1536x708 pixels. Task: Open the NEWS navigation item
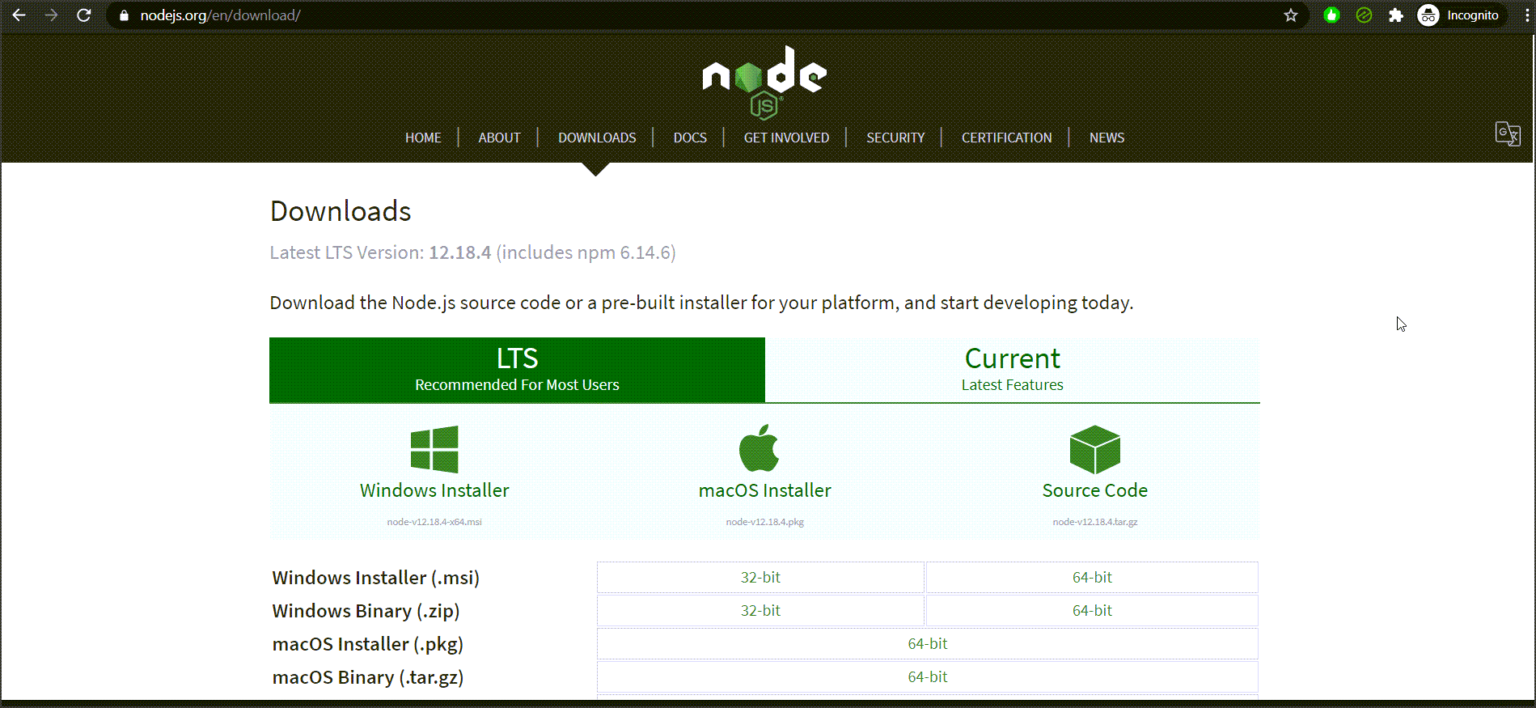(x=1107, y=138)
